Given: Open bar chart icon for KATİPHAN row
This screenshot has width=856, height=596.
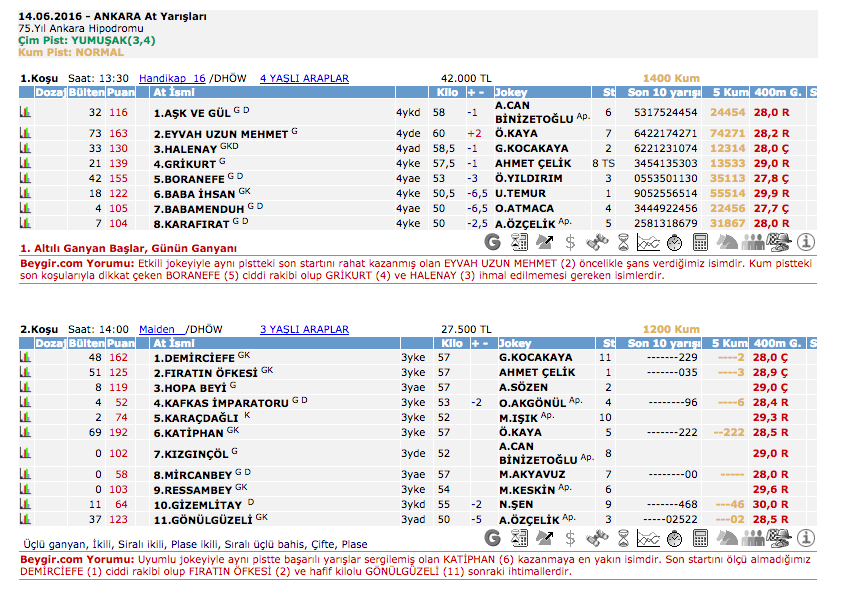Looking at the screenshot, I should (26, 432).
